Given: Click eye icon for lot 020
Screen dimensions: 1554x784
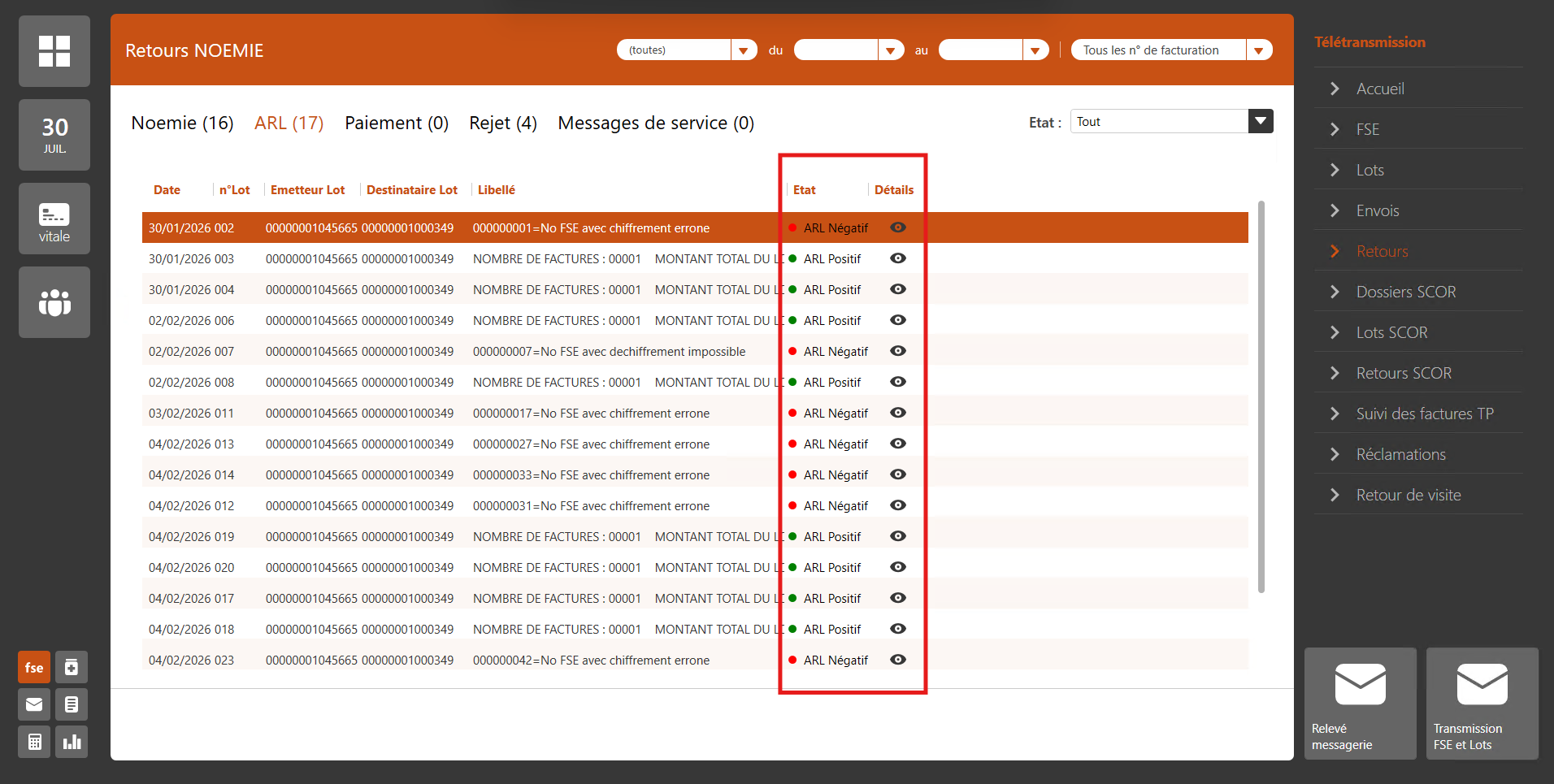Looking at the screenshot, I should coord(898,567).
